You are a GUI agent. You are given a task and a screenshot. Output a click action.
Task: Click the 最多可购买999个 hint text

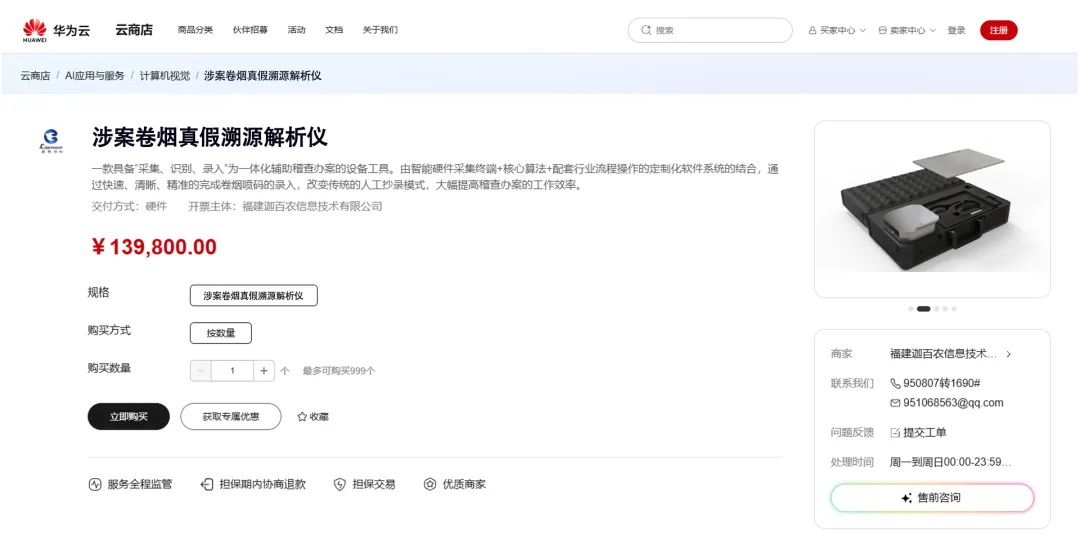[x=339, y=371]
